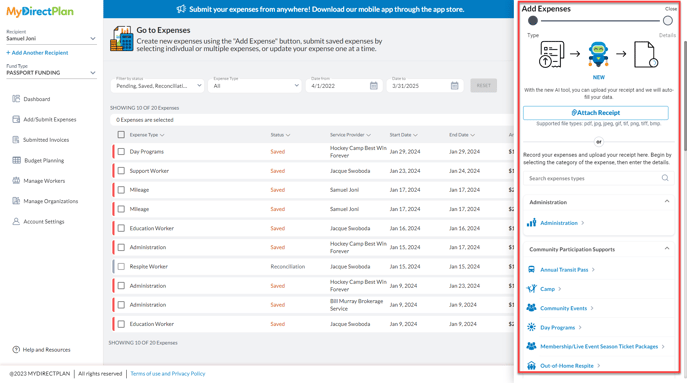Click the Submitted Invoices sidebar icon

[x=16, y=139]
